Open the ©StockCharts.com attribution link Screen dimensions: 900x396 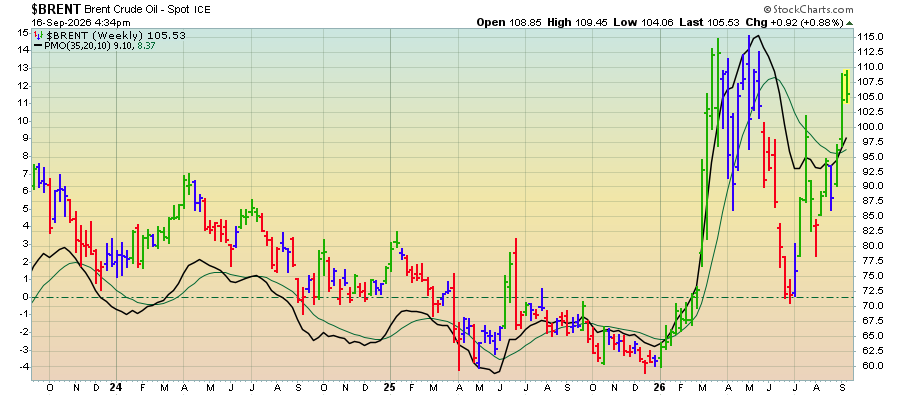(808, 9)
